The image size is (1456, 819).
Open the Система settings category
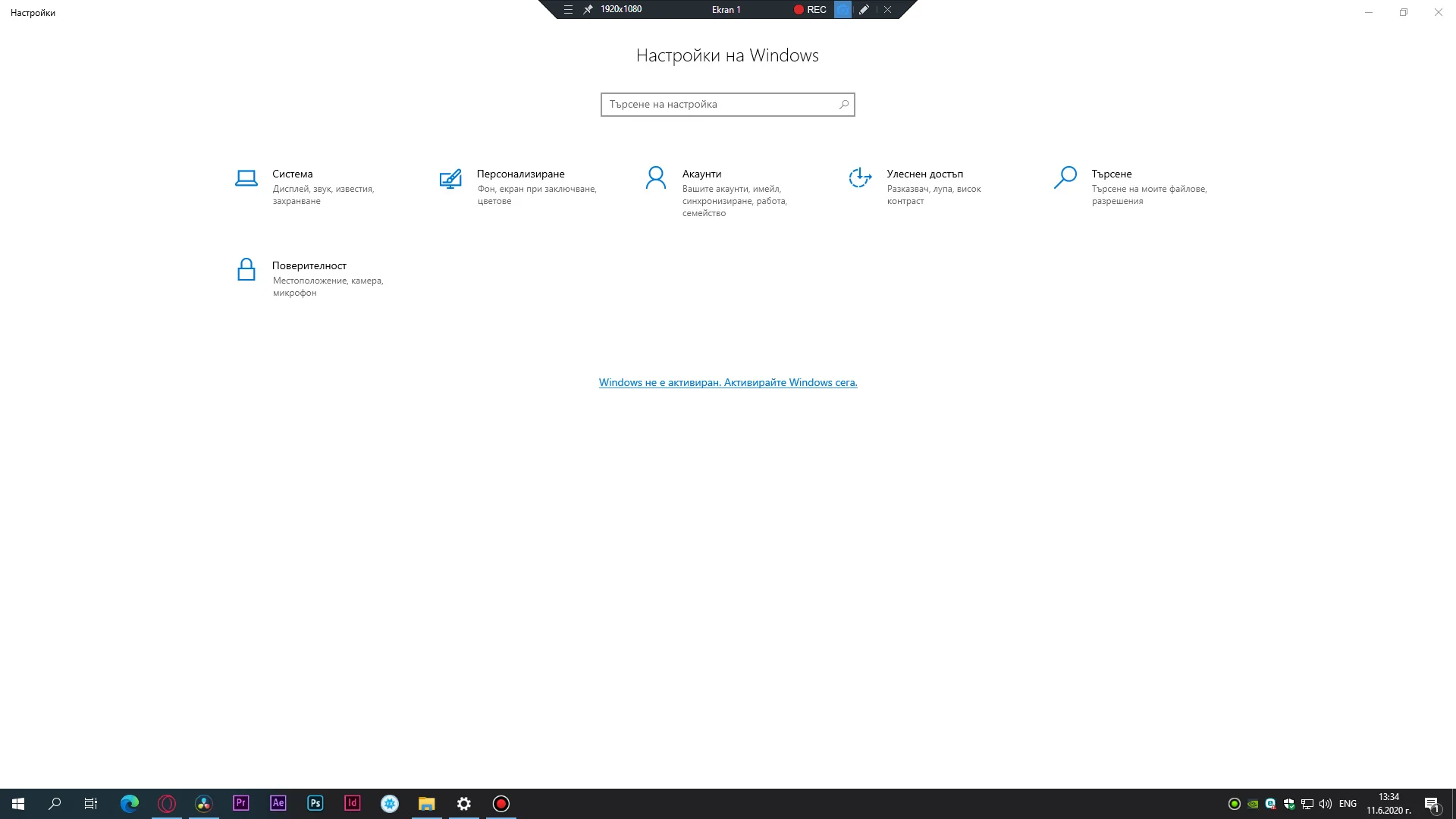[292, 174]
